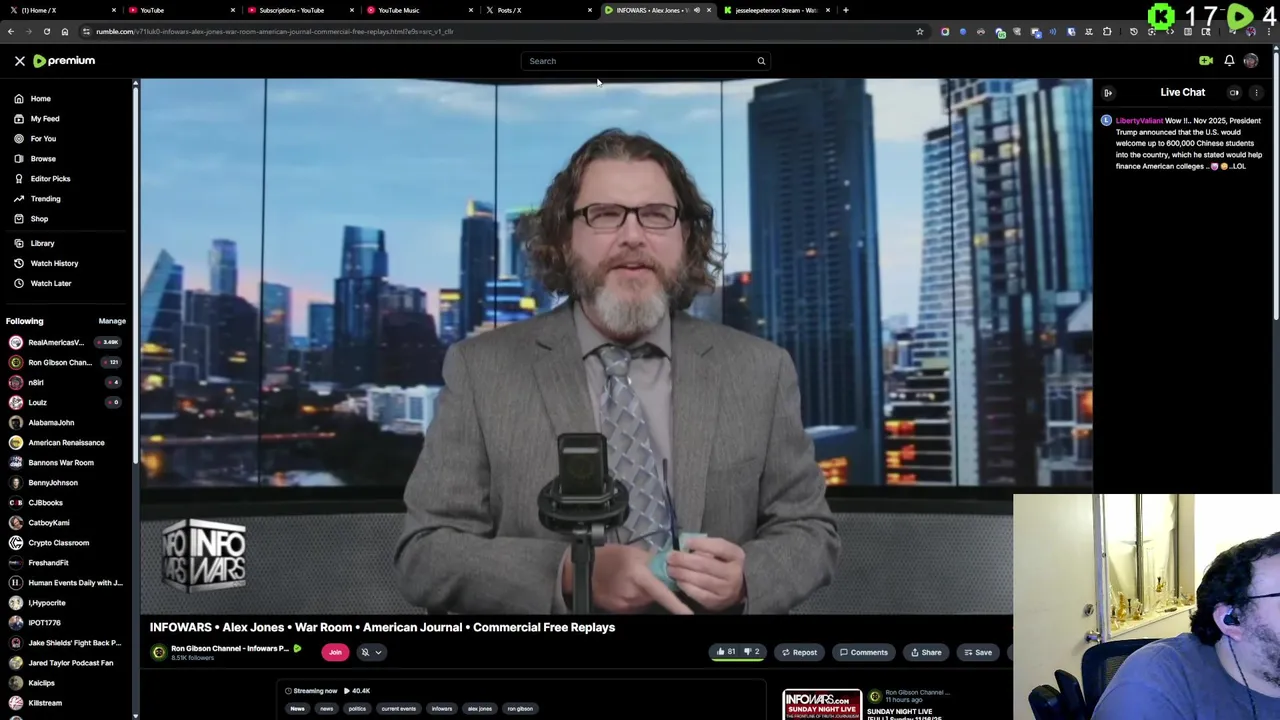Open the green go-live camera icon
The height and width of the screenshot is (720, 1280).
(1206, 61)
